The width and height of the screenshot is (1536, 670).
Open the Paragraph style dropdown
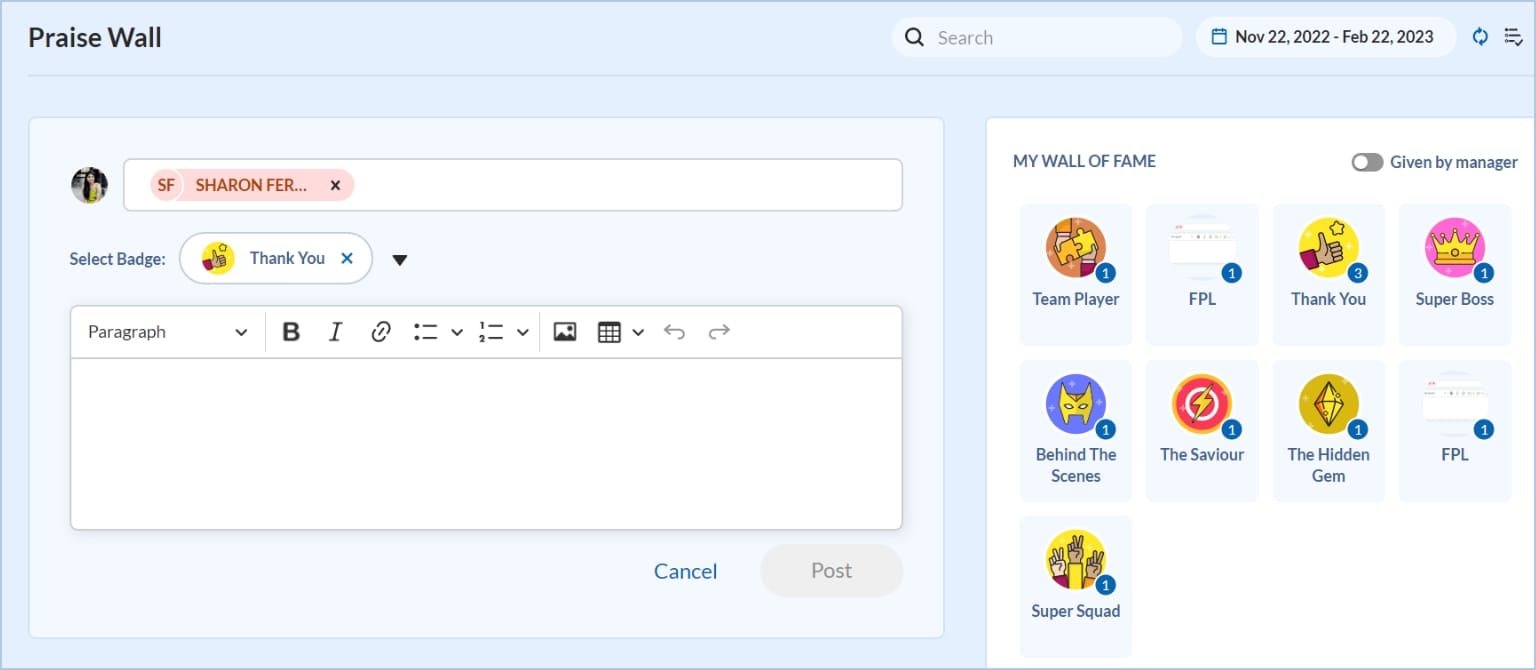coord(167,332)
